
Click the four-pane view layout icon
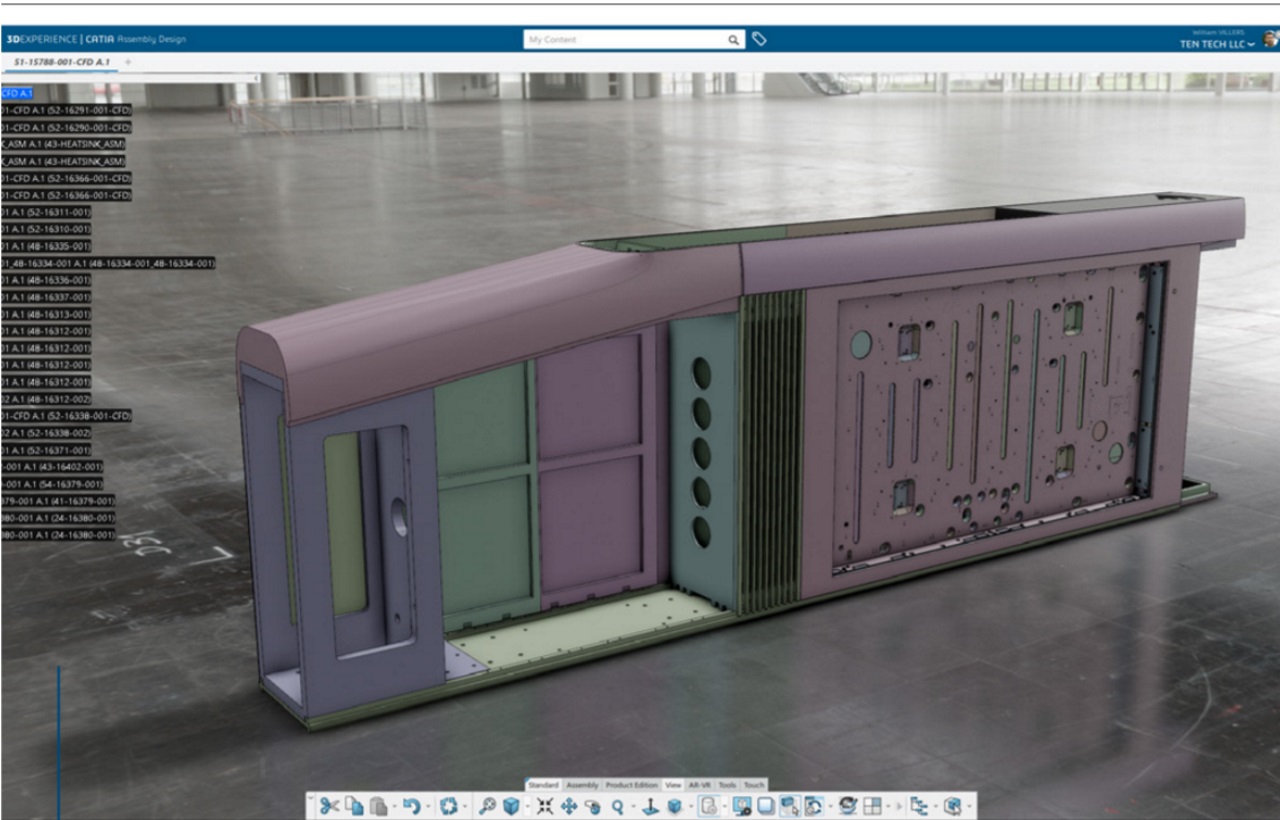tap(873, 806)
